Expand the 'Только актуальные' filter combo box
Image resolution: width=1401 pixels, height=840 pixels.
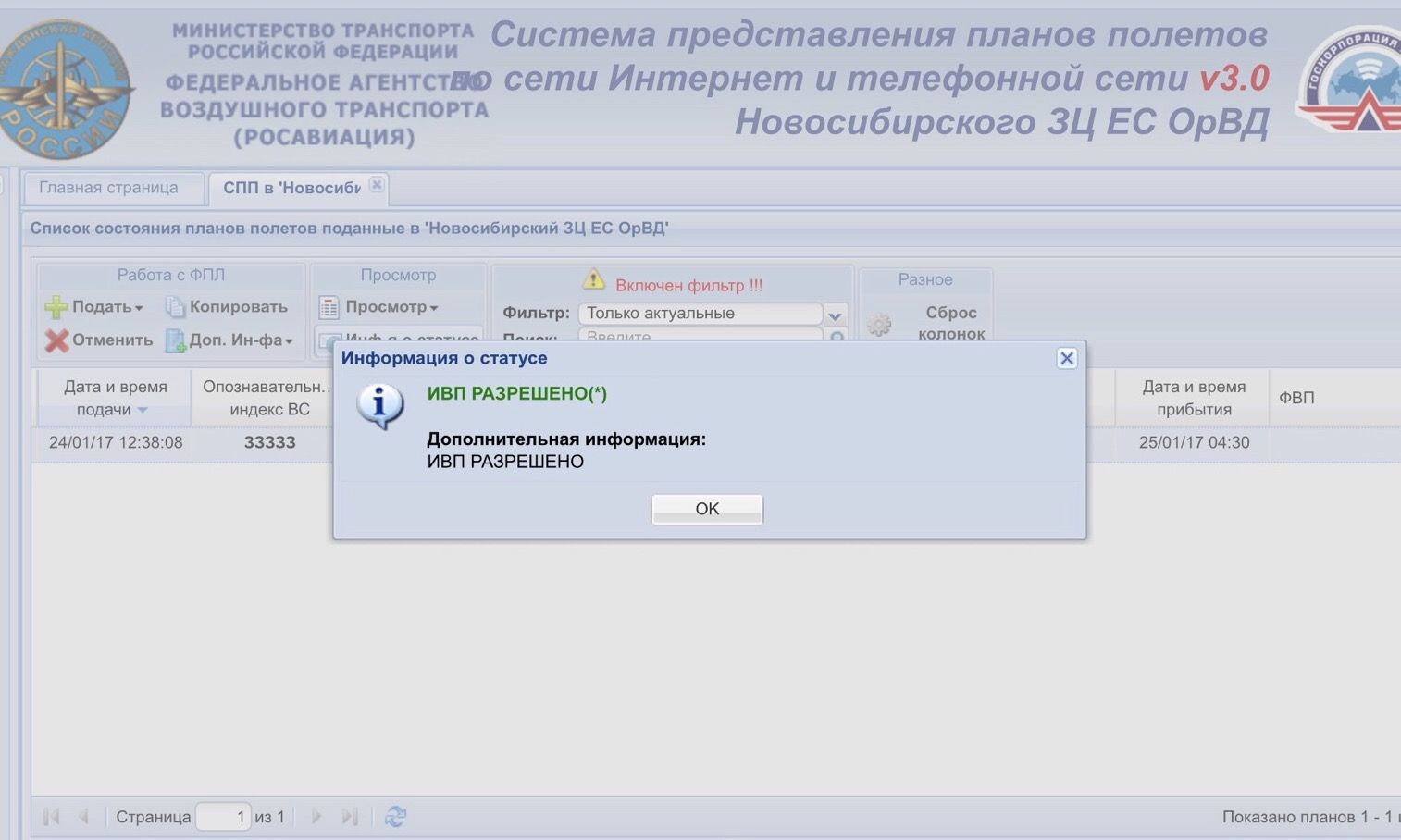click(835, 315)
